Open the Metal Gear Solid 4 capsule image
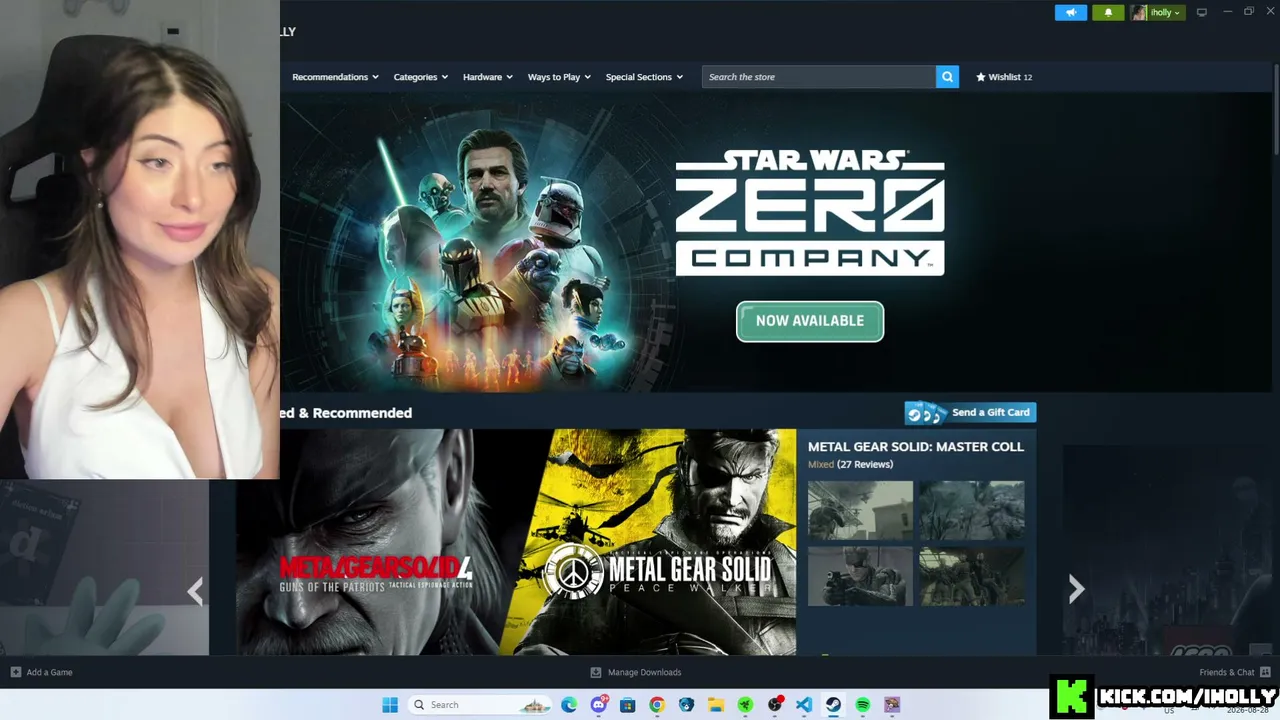Viewport: 1280px width, 720px height. 376,542
